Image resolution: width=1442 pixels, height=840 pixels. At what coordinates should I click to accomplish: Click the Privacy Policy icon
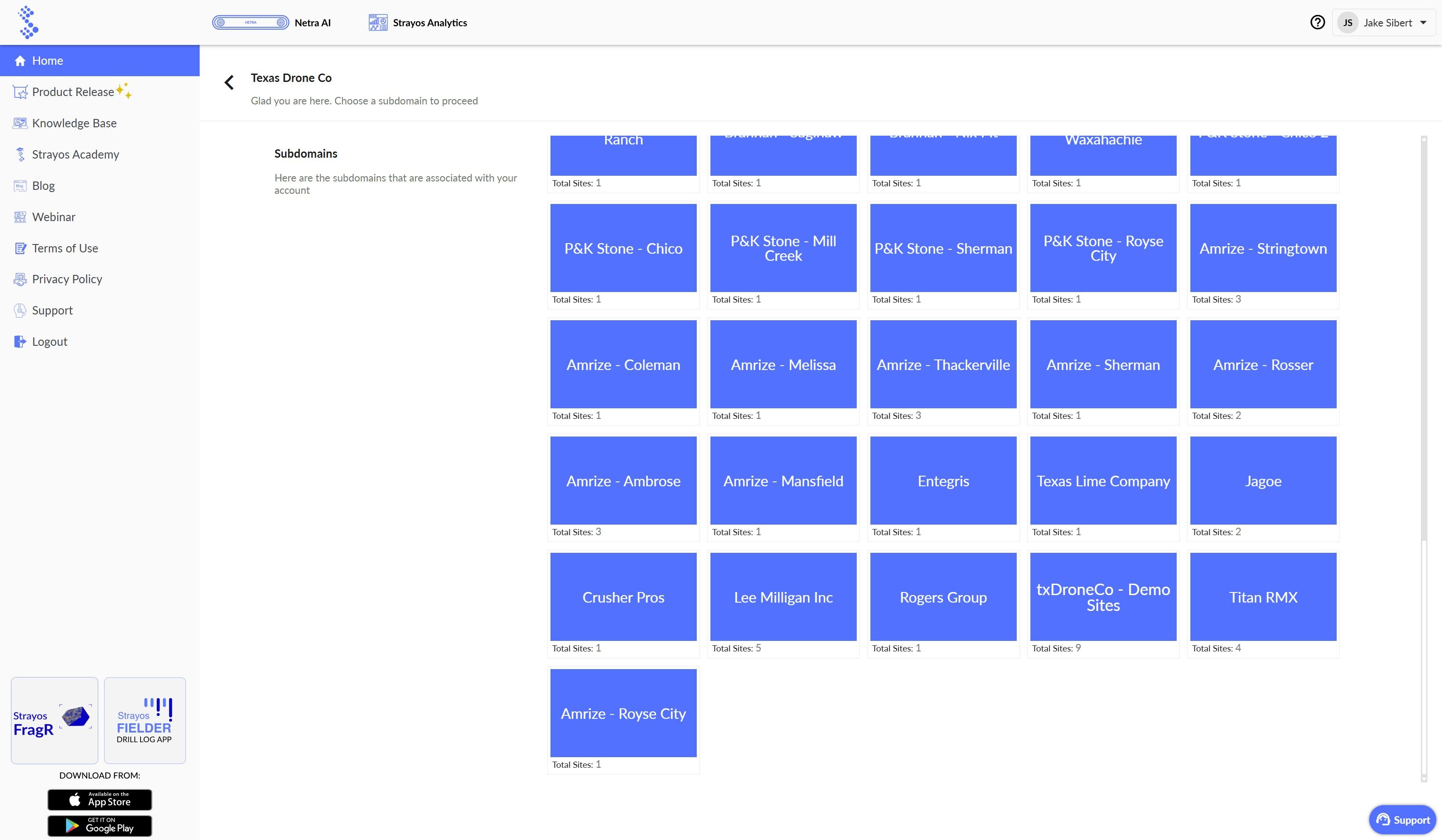click(x=20, y=279)
